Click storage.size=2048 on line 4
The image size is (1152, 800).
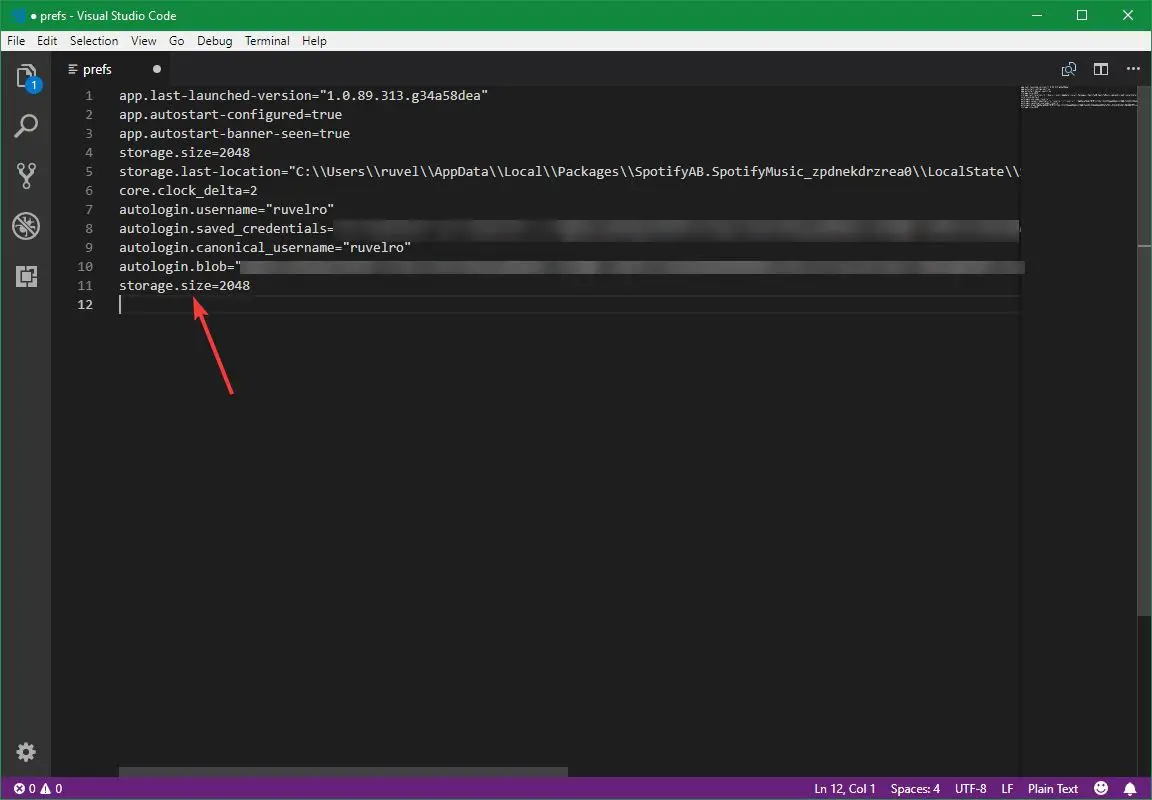point(184,153)
